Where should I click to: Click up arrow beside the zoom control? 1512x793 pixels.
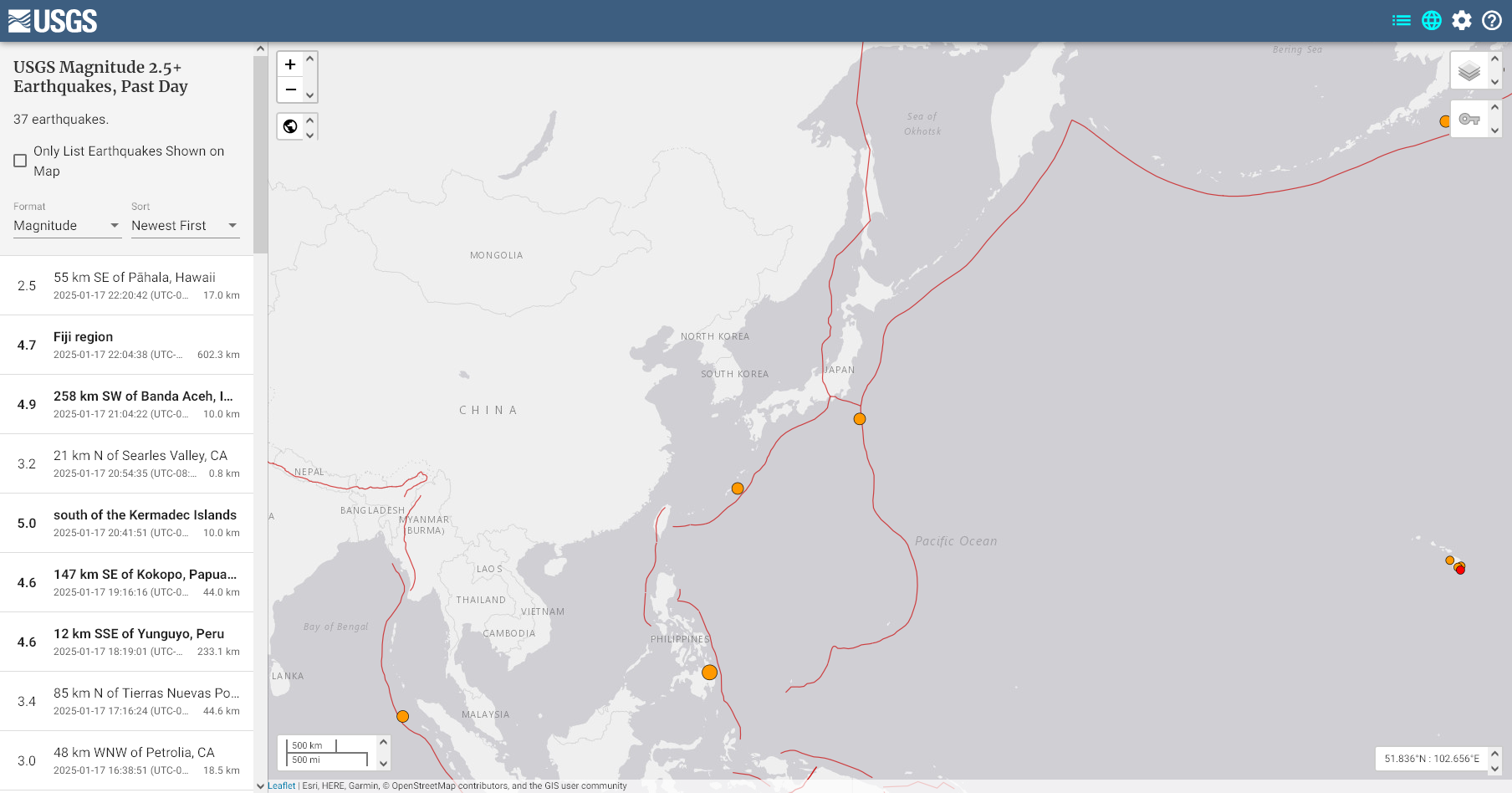coord(310,59)
